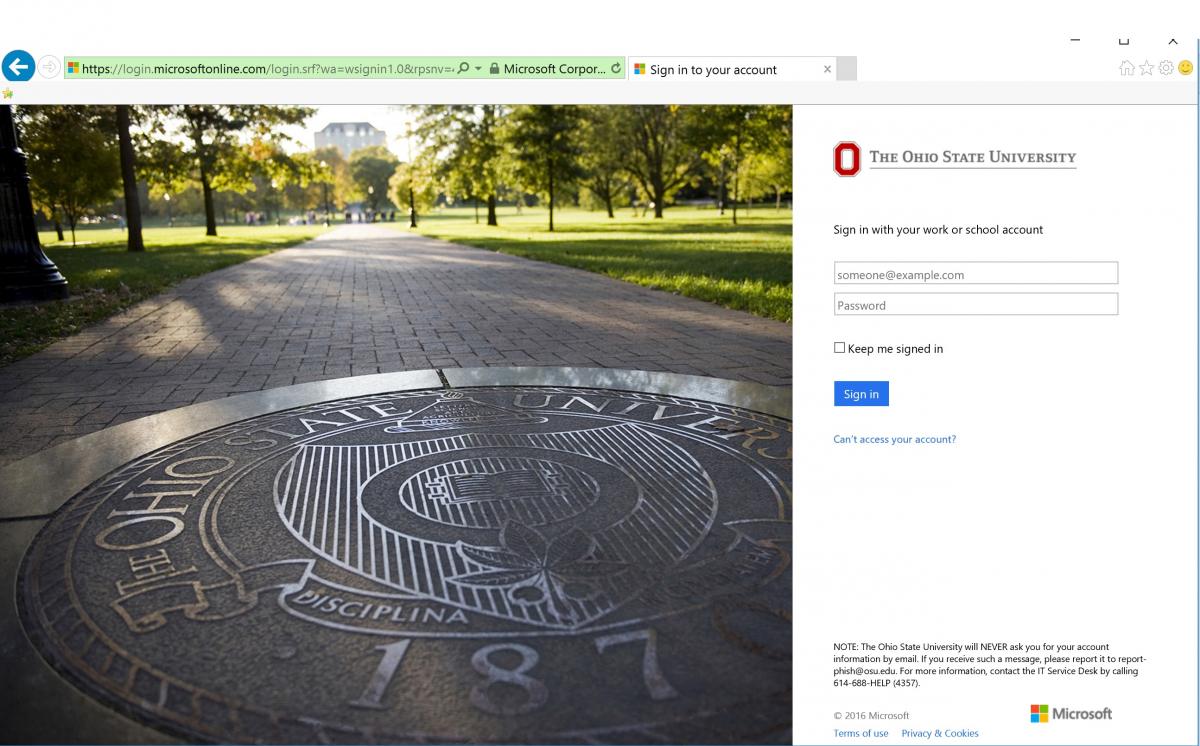
Task: Click the blue Sign in button
Action: [861, 394]
